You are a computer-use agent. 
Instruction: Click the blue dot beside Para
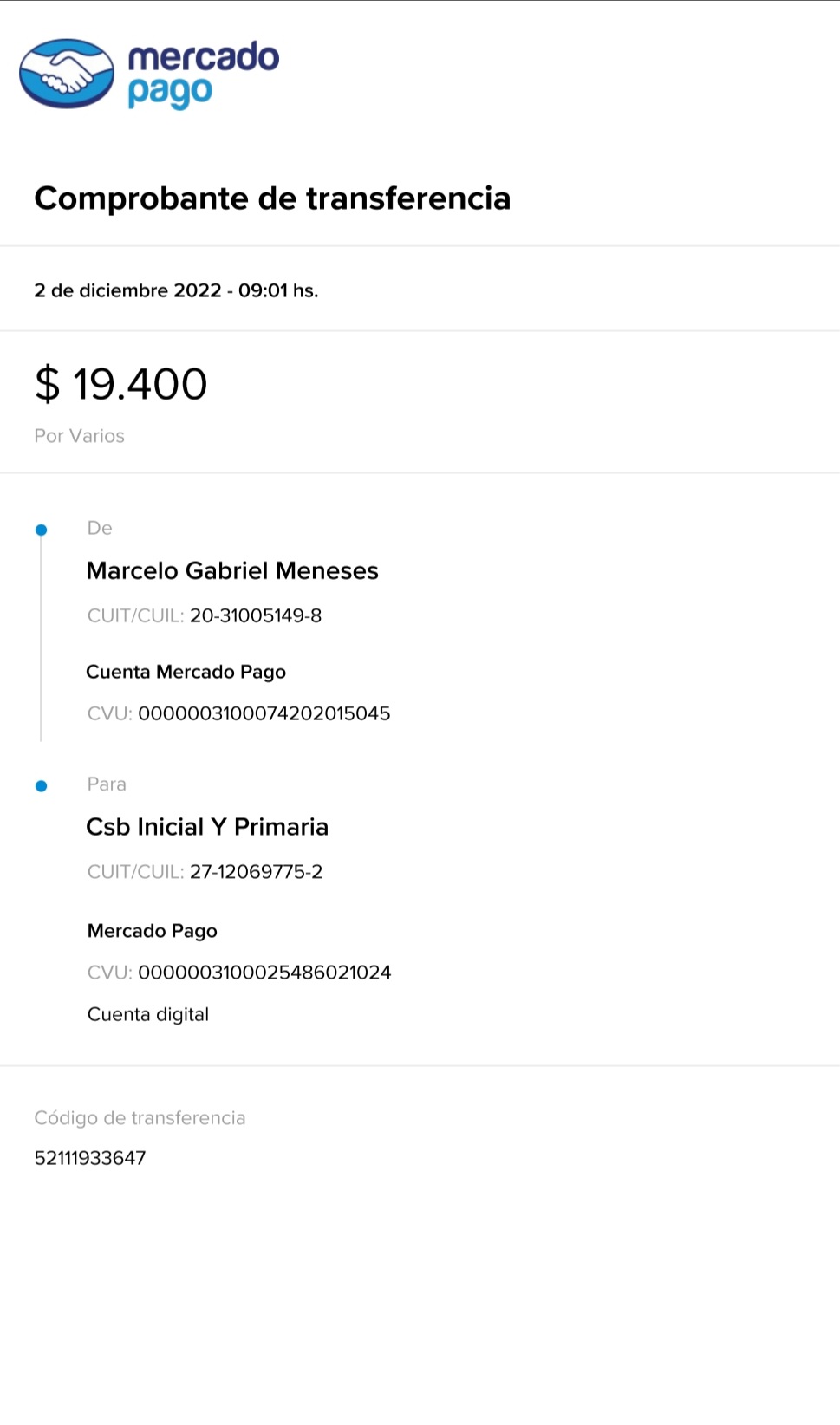coord(41,786)
